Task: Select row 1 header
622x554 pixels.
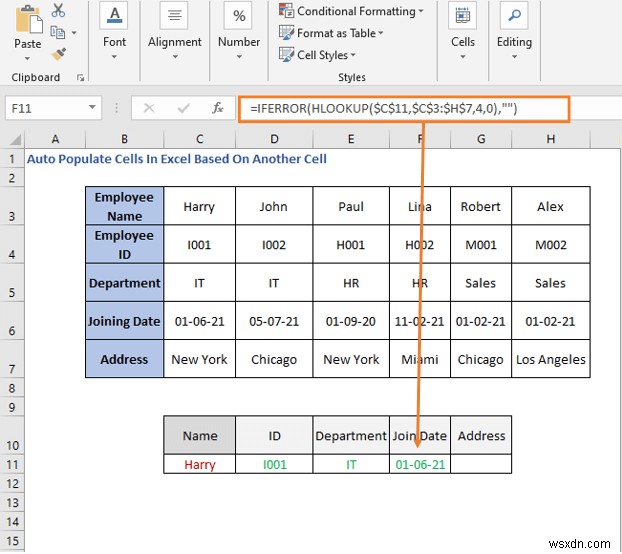Action: click(x=12, y=159)
